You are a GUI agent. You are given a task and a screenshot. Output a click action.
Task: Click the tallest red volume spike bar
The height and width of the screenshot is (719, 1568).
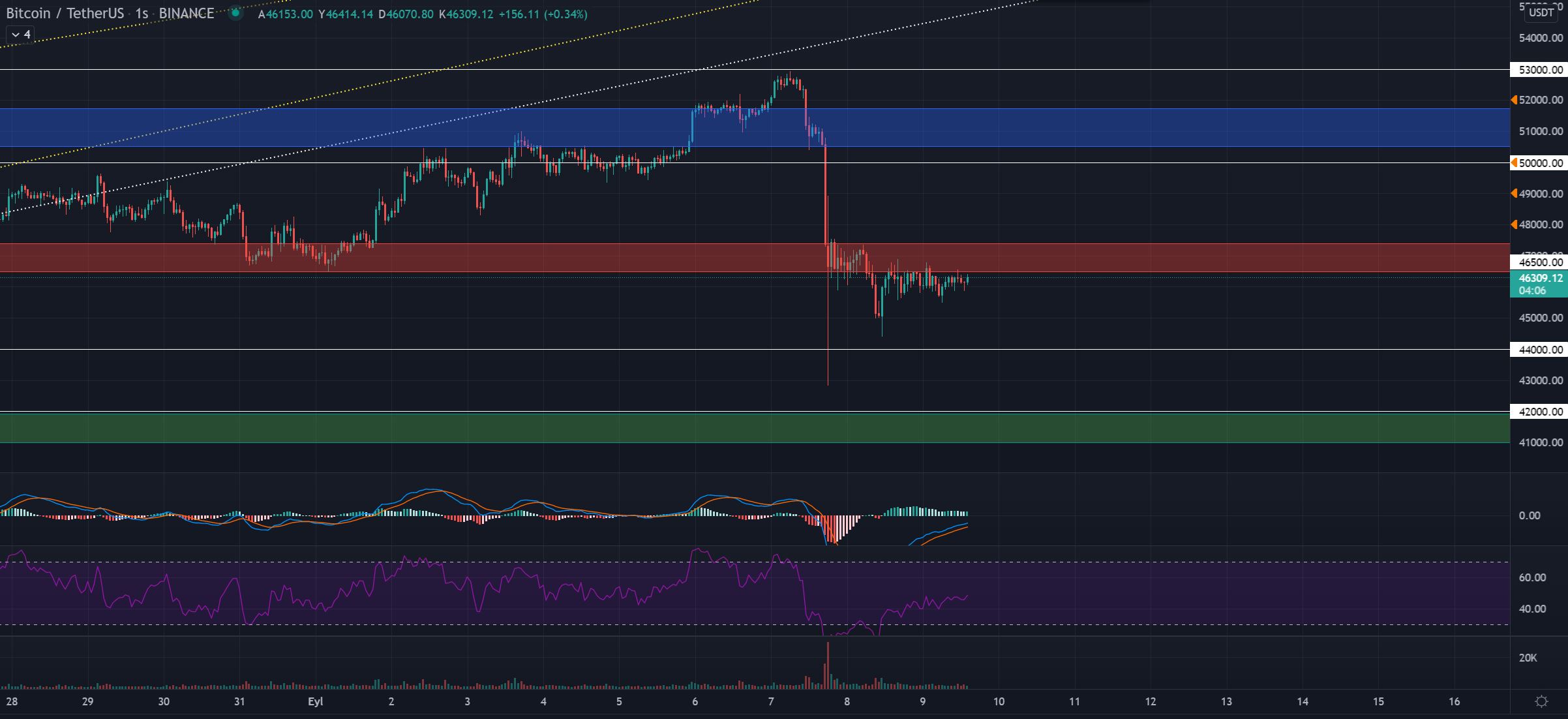pyautogui.click(x=828, y=665)
